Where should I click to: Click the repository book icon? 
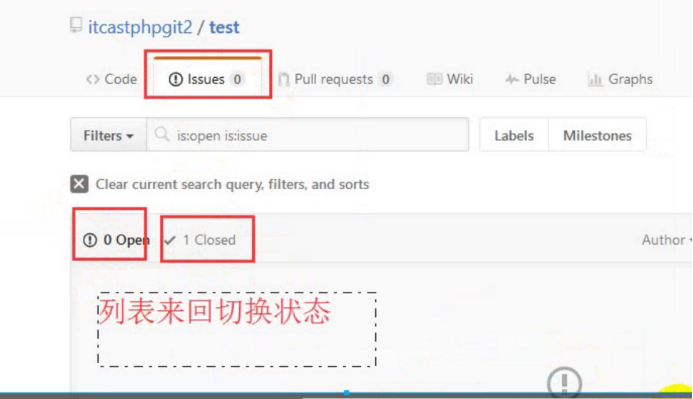(x=76, y=25)
